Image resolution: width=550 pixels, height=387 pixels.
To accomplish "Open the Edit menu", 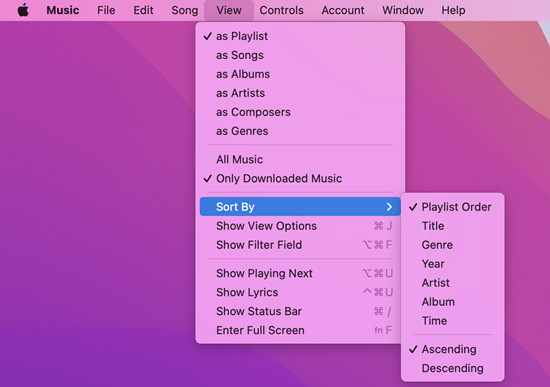I will pos(143,10).
